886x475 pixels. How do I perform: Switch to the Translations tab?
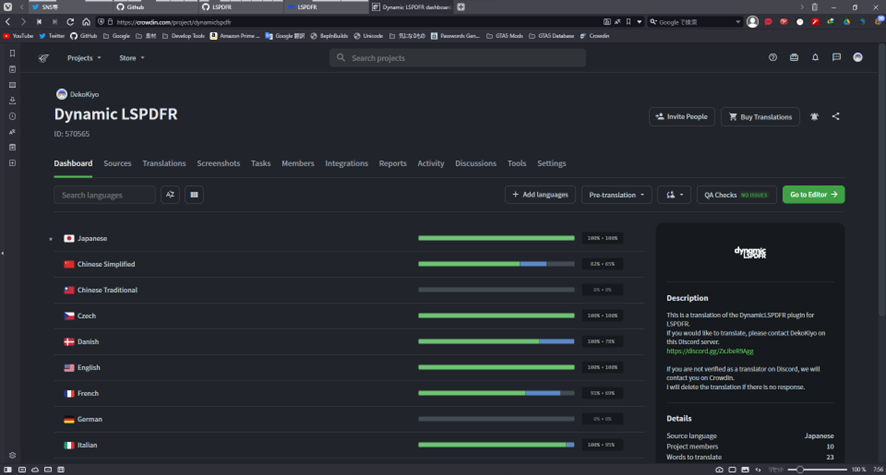(x=164, y=163)
